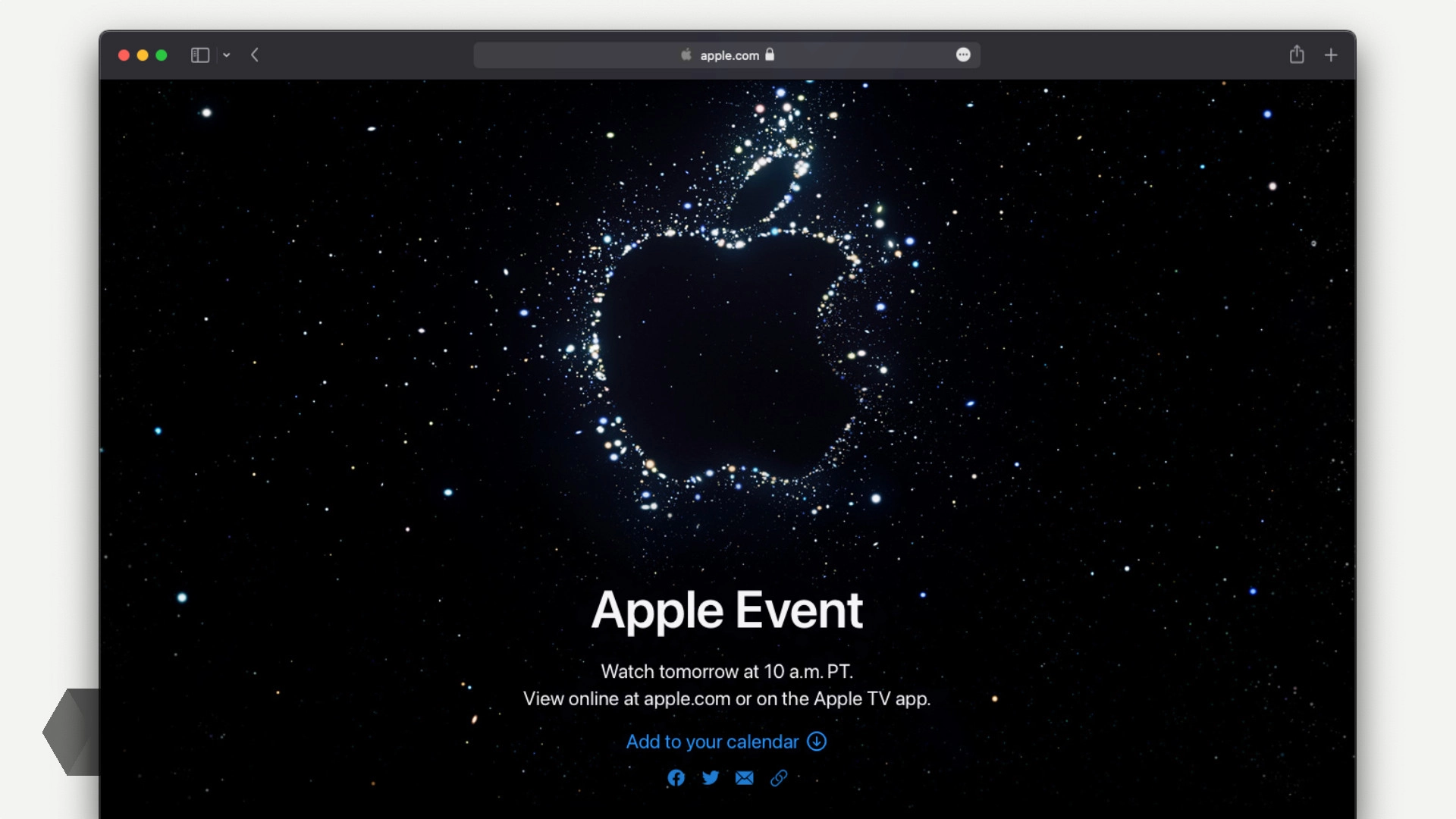
Task: Expand the tab group dropdown chevron
Action: [227, 55]
